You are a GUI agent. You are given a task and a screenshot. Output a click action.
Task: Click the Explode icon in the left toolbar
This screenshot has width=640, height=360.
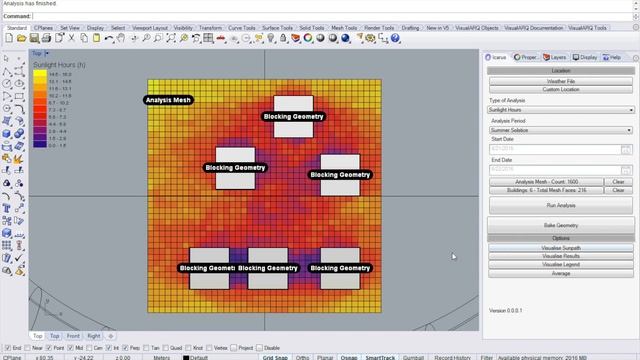[x=19, y=158]
